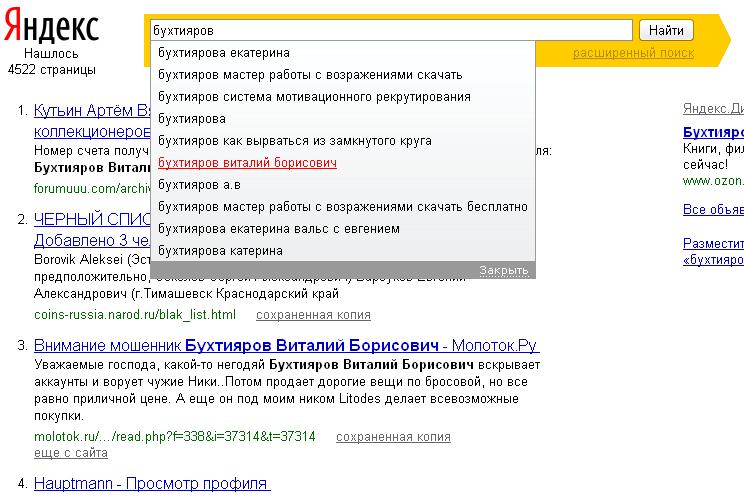Open Яндекс.Директ link in sidebar

(x=713, y=109)
